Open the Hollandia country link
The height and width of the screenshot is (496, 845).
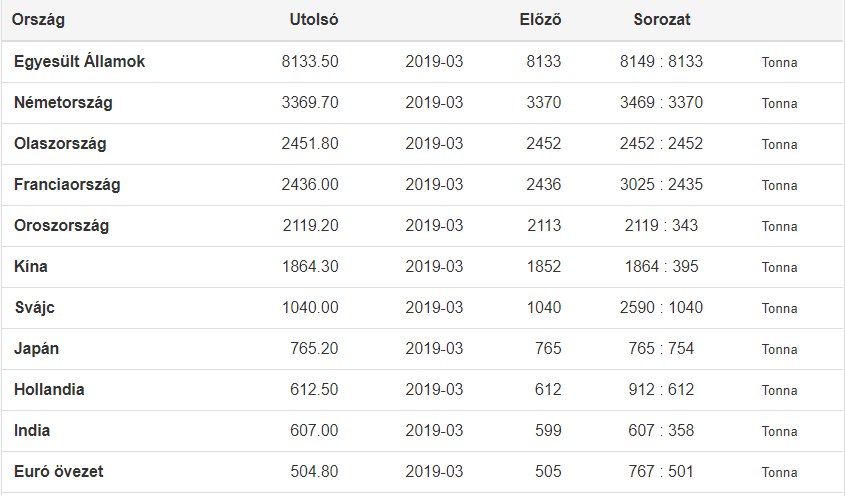[x=49, y=390]
